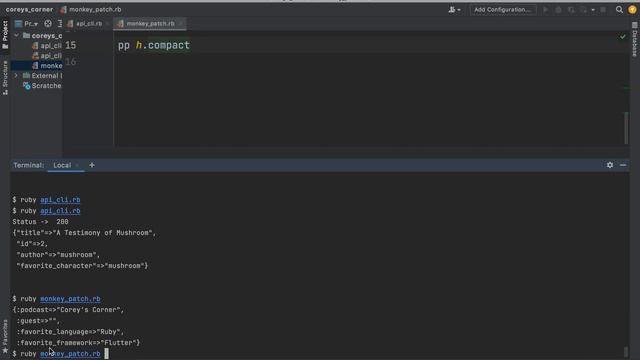
Task: Expand the External Libraries node
Action: pyautogui.click(x=16, y=76)
